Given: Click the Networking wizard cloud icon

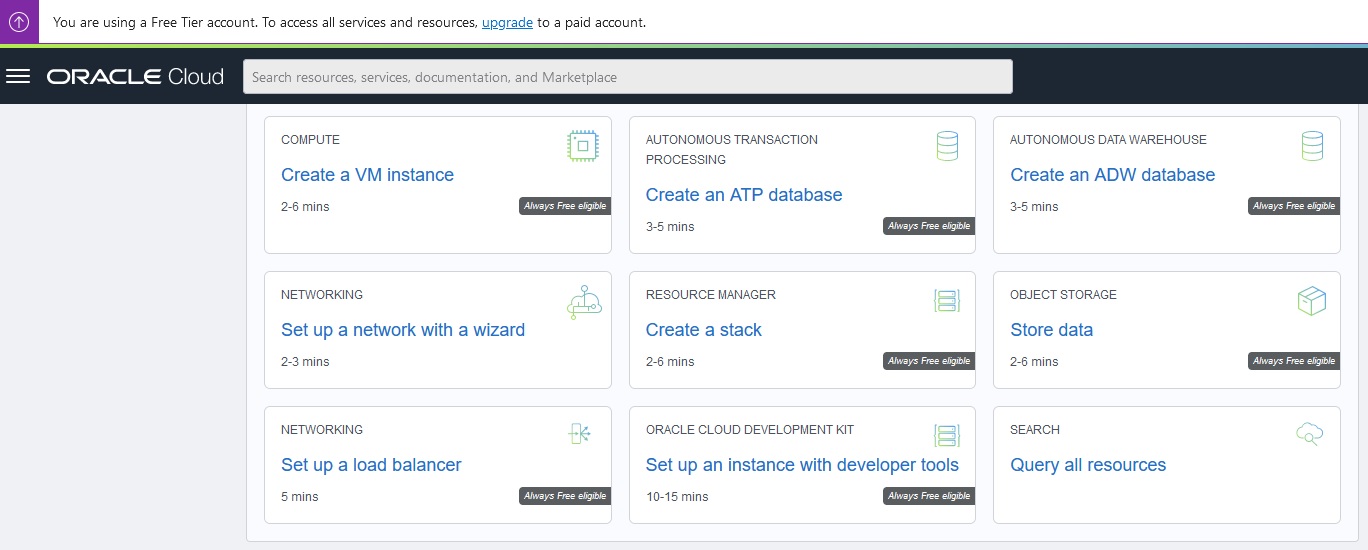Looking at the screenshot, I should tap(584, 301).
